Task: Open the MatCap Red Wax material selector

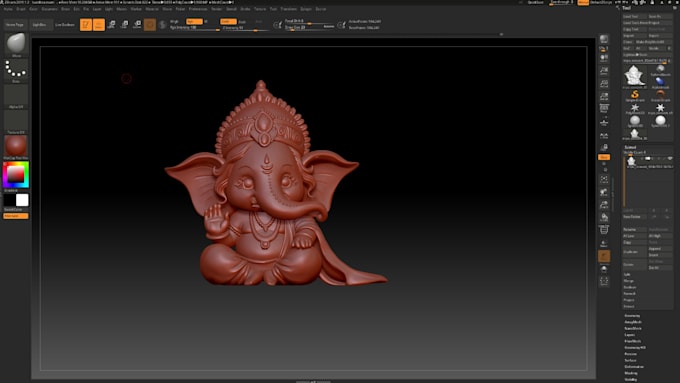Action: click(x=16, y=147)
